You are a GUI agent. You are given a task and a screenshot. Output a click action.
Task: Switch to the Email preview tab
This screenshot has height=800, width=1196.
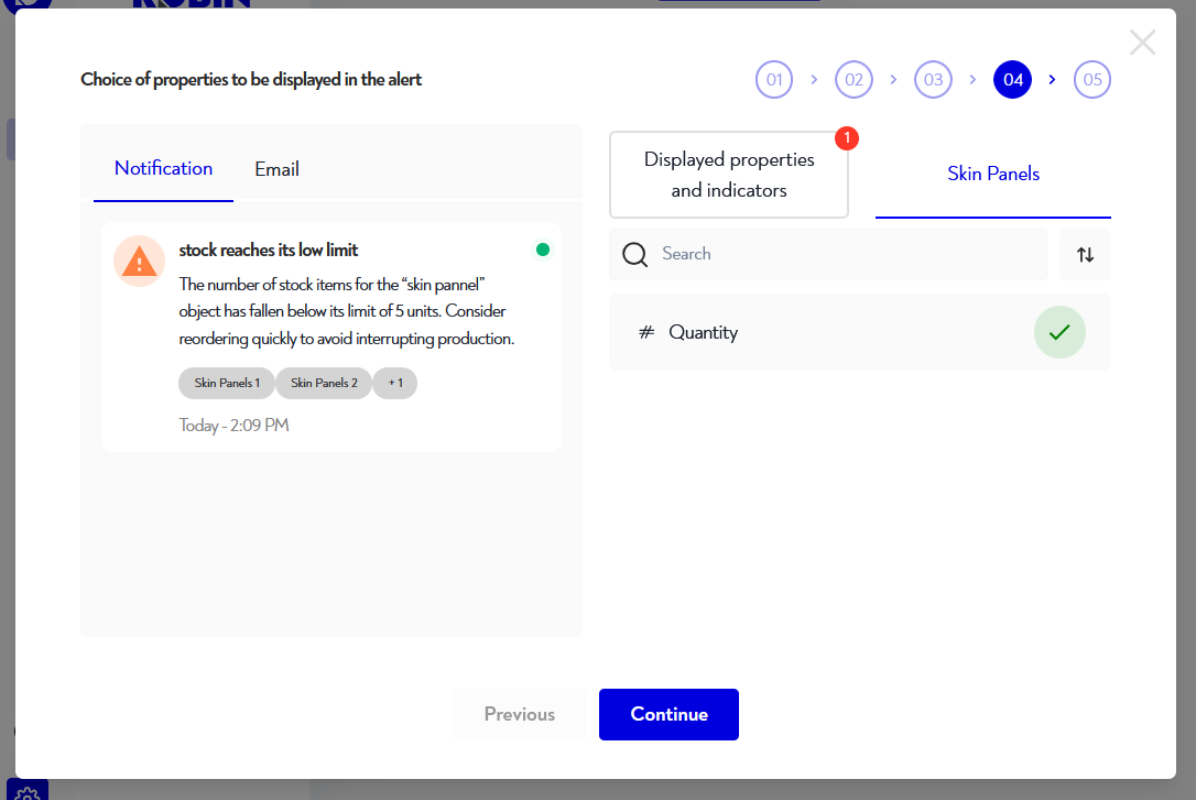pyautogui.click(x=277, y=169)
